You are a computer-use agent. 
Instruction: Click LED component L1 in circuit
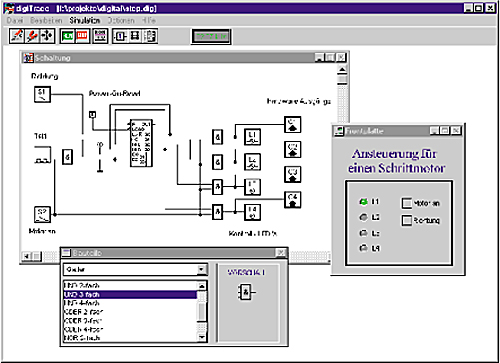252,137
